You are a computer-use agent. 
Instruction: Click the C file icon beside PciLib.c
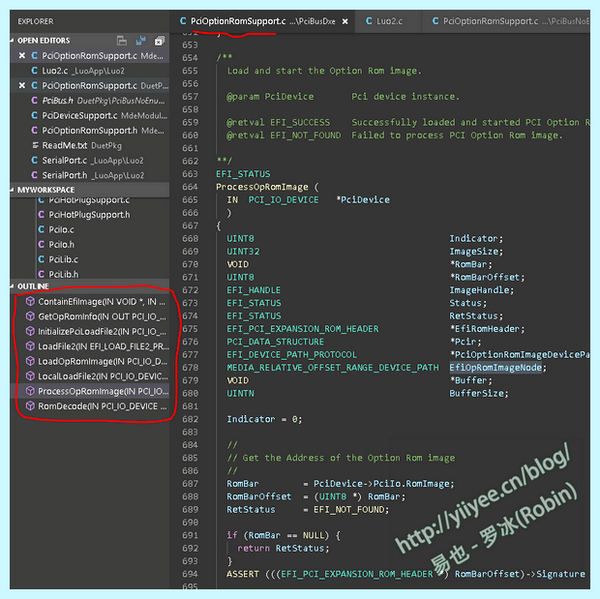(41, 260)
